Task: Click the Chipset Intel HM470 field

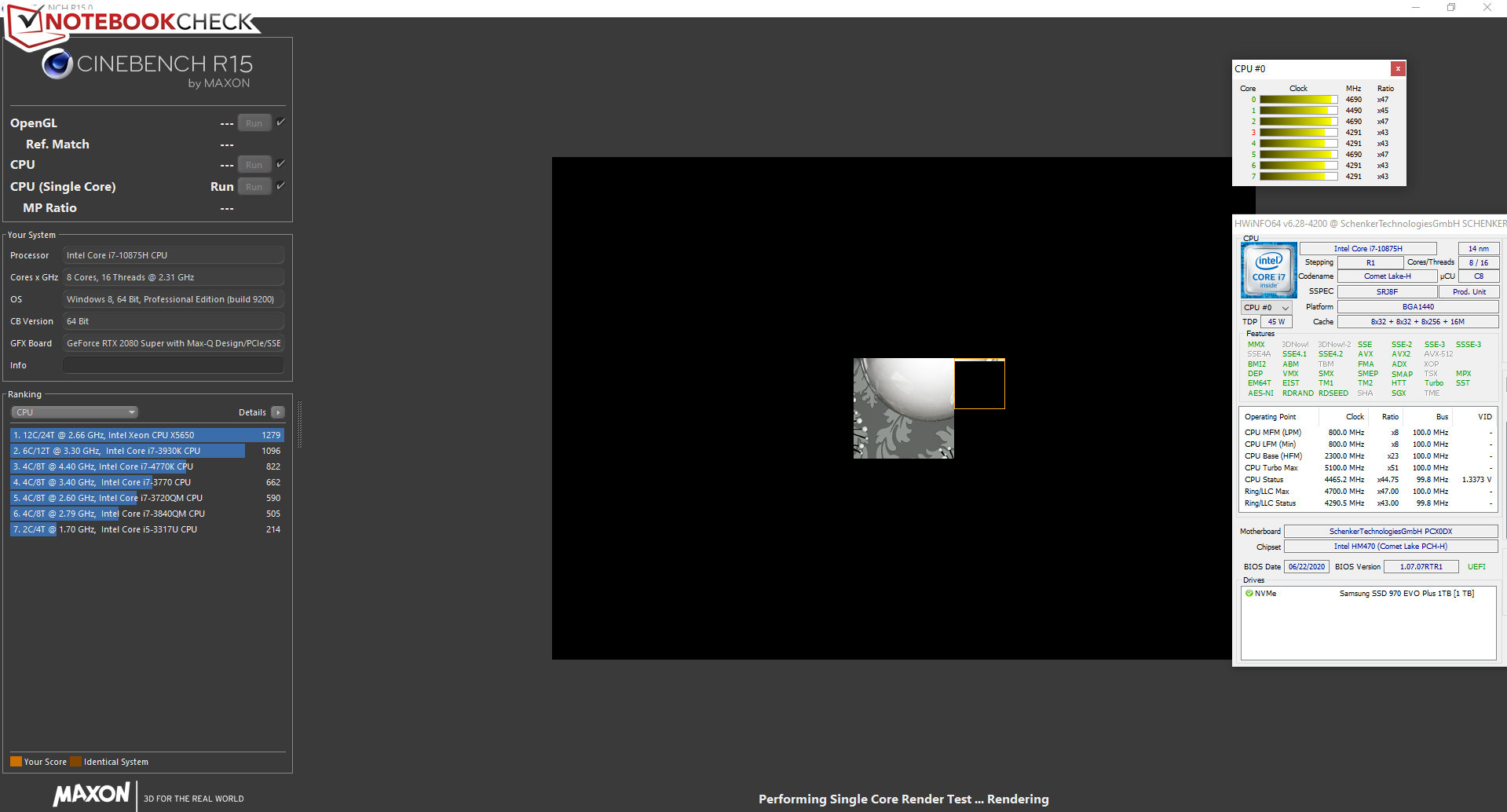Action: click(1391, 547)
